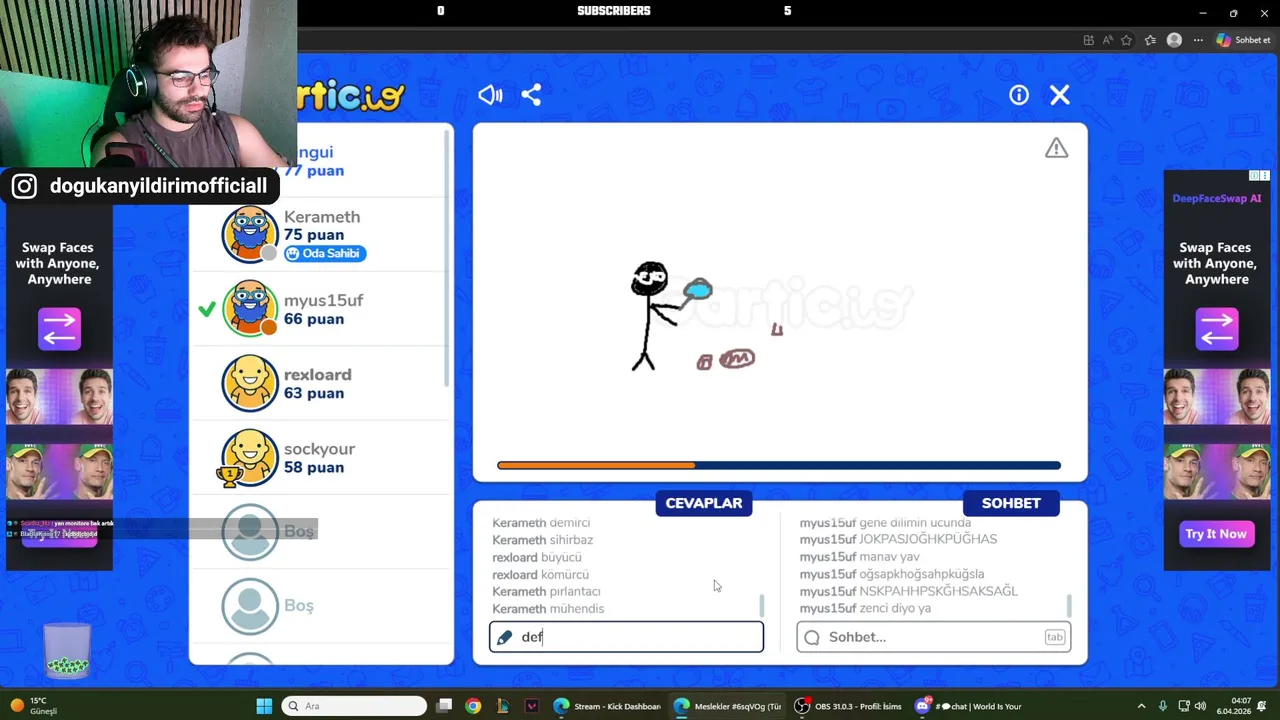Viewport: 1280px width, 720px height.
Task: Open the weather widget showing 15°C
Action: click(x=32, y=706)
